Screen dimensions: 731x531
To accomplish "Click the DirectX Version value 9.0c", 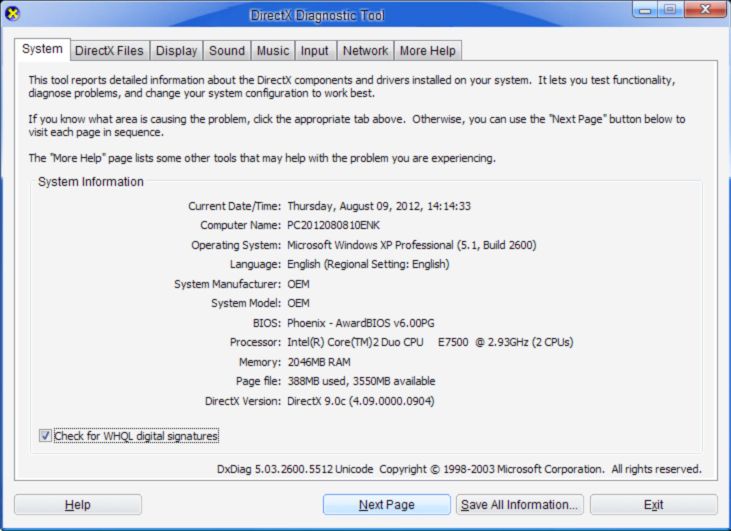I will tap(361, 401).
